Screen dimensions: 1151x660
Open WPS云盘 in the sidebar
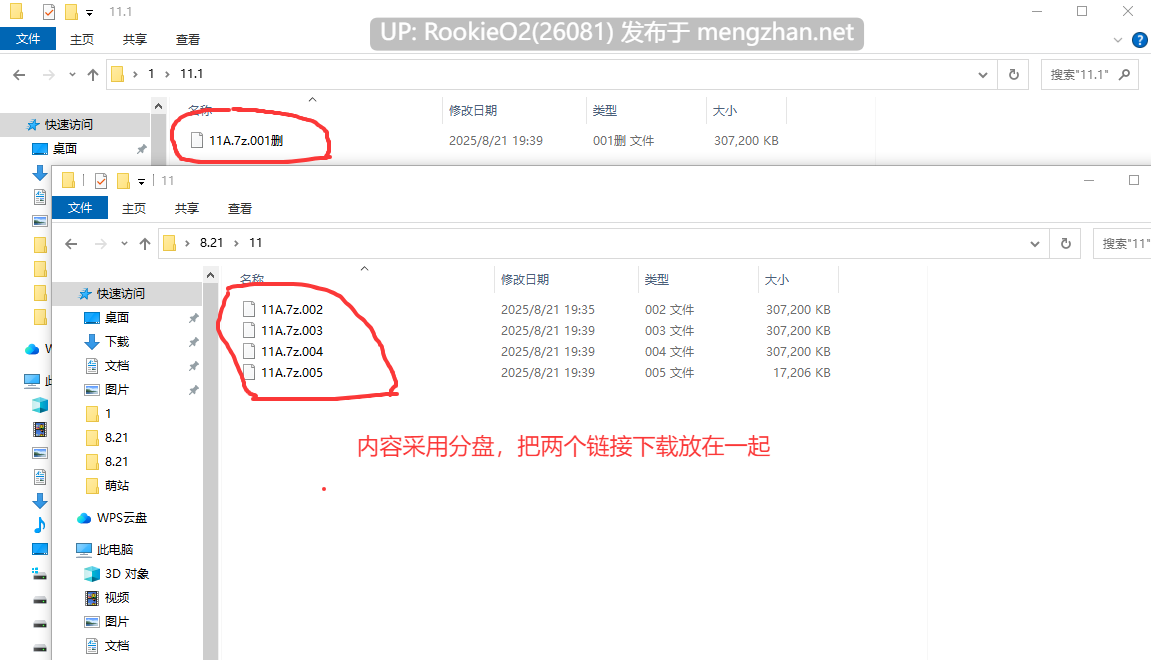(122, 518)
